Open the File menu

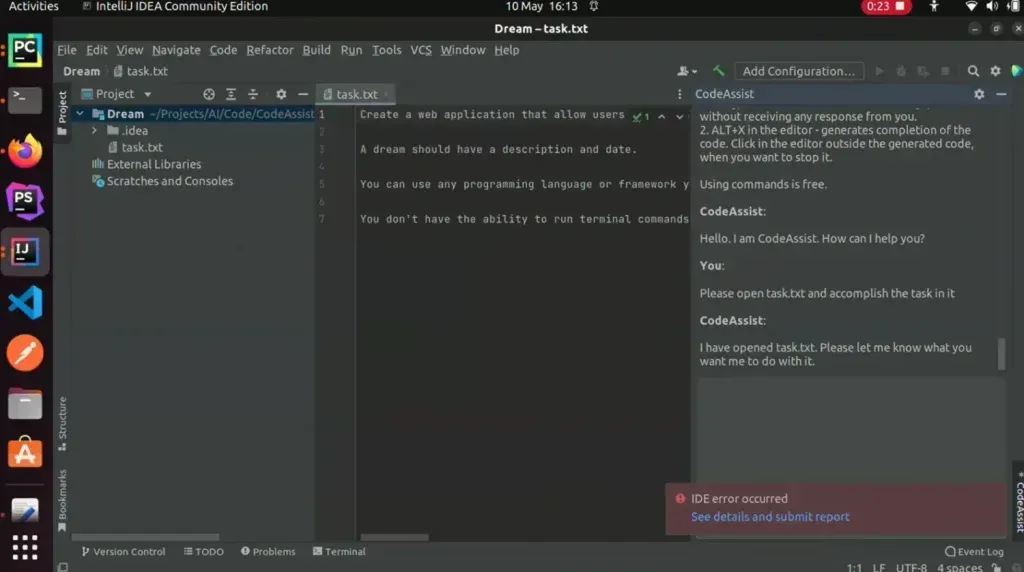point(67,50)
